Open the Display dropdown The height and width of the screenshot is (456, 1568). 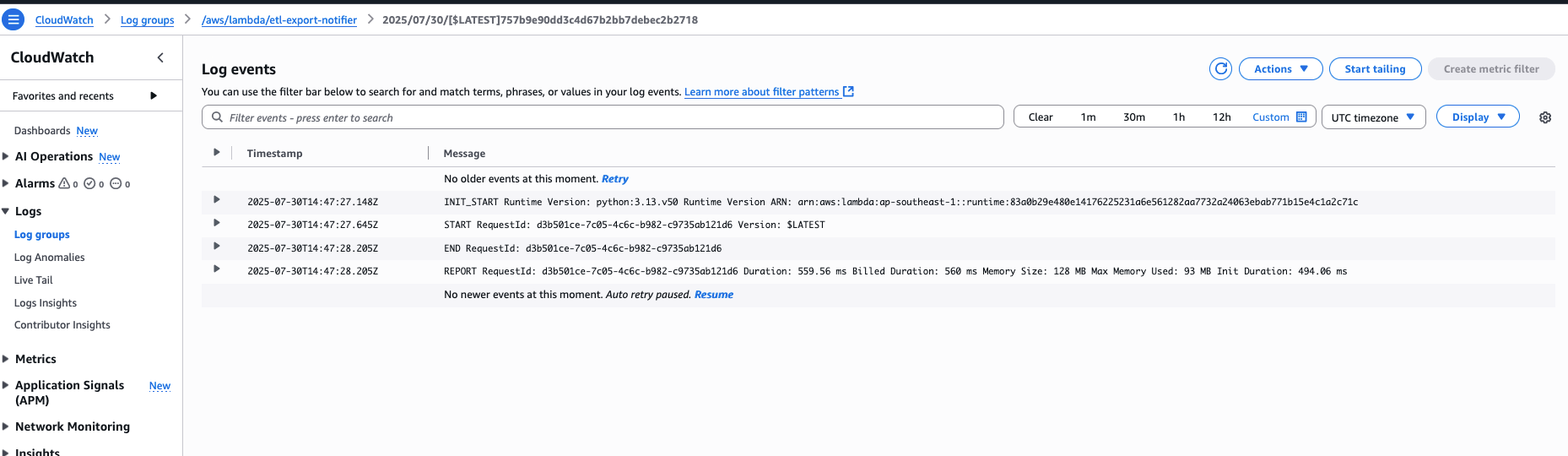click(1479, 117)
